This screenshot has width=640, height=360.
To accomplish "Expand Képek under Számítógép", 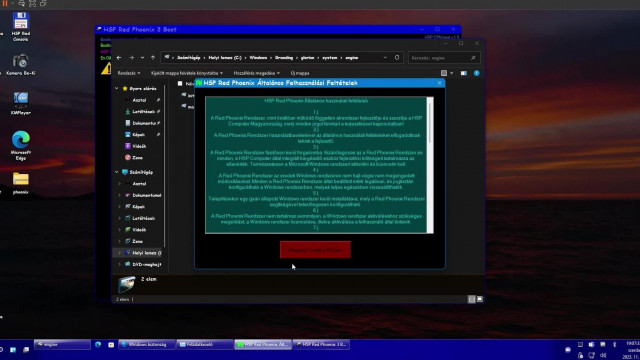I will (x=120, y=207).
